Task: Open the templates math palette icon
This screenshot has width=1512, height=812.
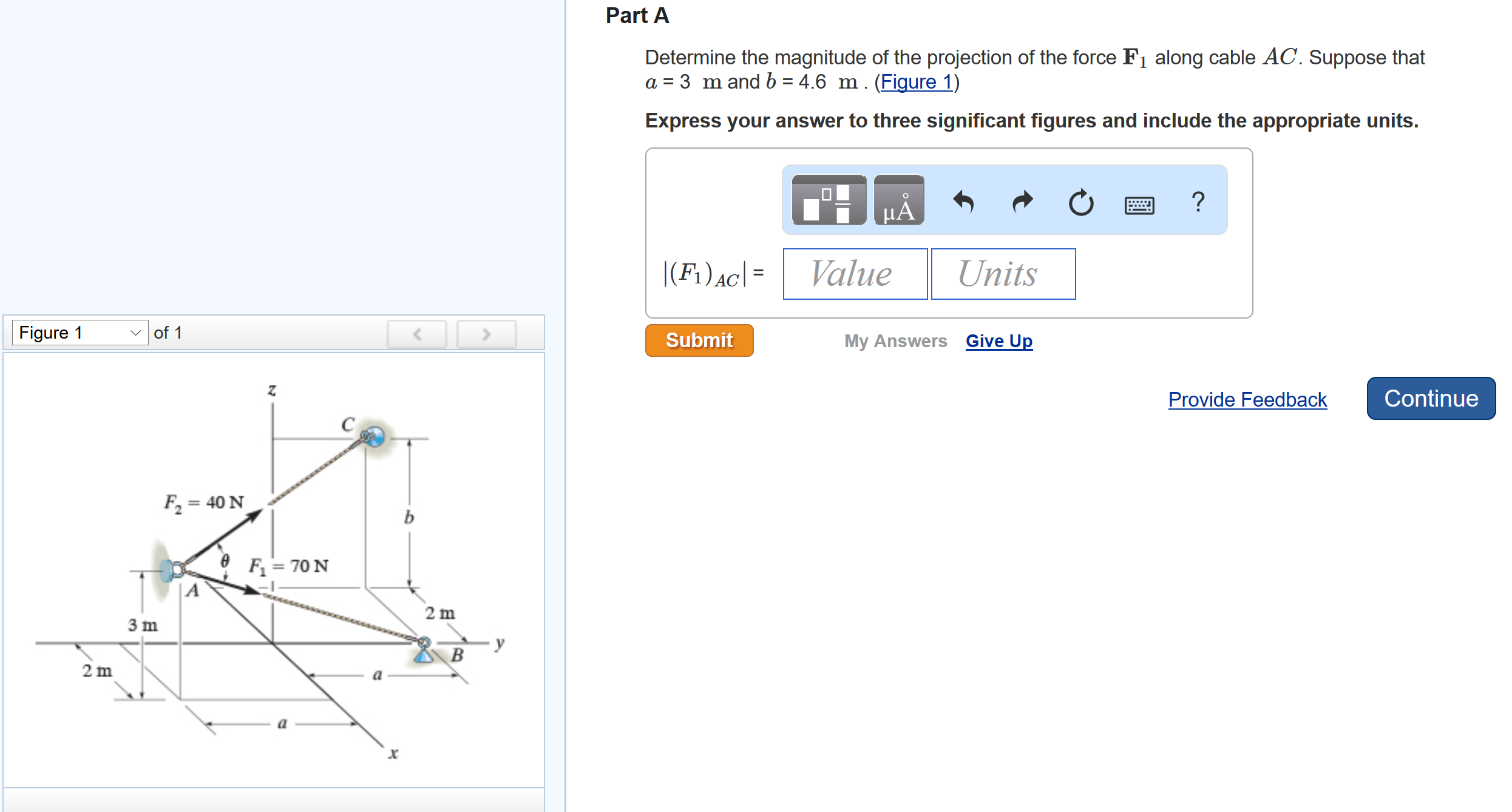Action: pyautogui.click(x=829, y=201)
